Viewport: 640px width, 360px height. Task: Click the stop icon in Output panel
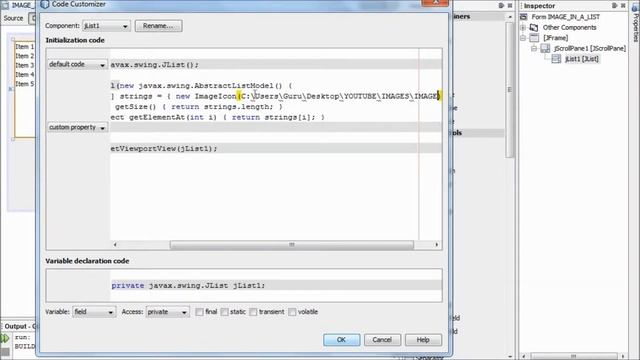(5, 352)
